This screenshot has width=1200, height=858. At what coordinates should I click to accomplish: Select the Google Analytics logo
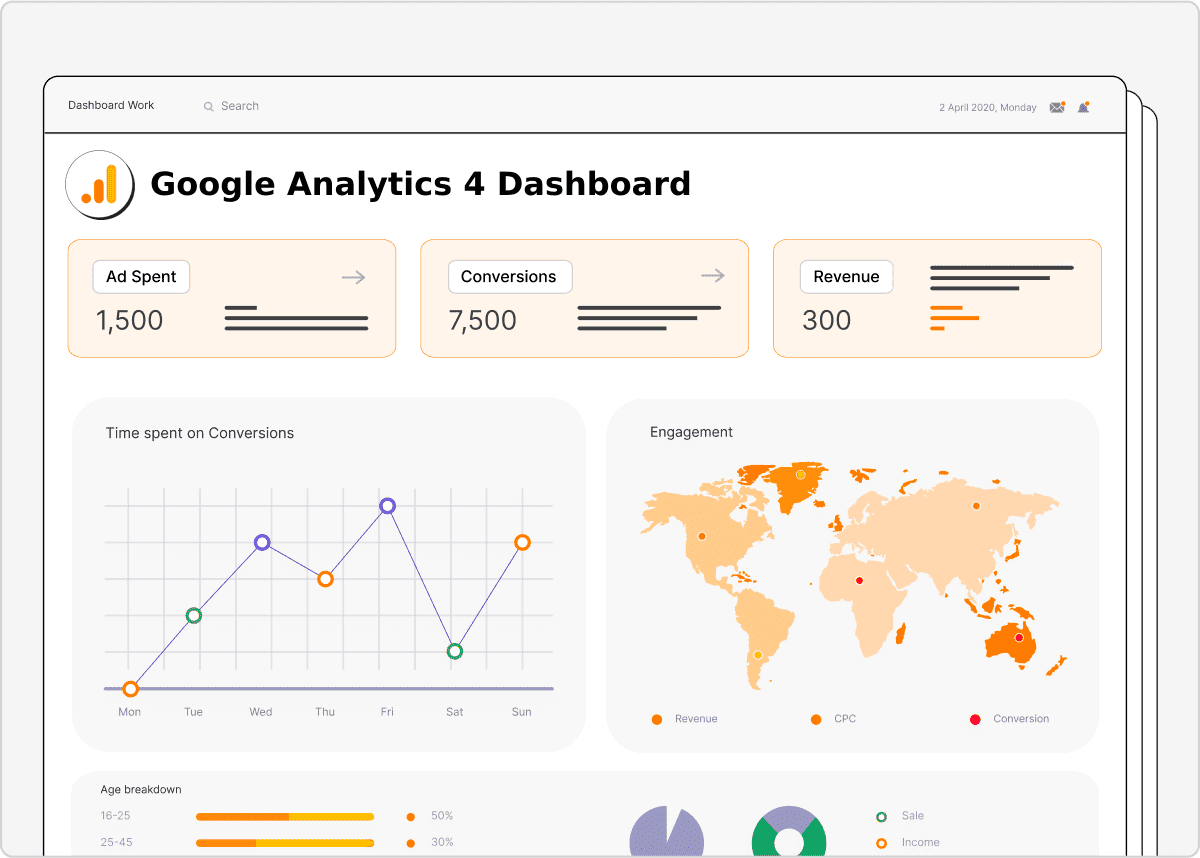(99, 184)
